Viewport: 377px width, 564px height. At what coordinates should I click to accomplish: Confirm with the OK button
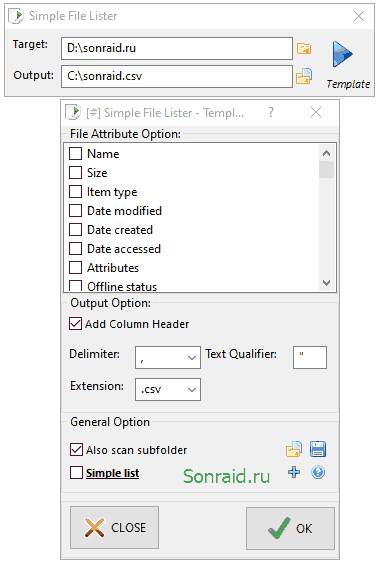pyautogui.click(x=290, y=528)
